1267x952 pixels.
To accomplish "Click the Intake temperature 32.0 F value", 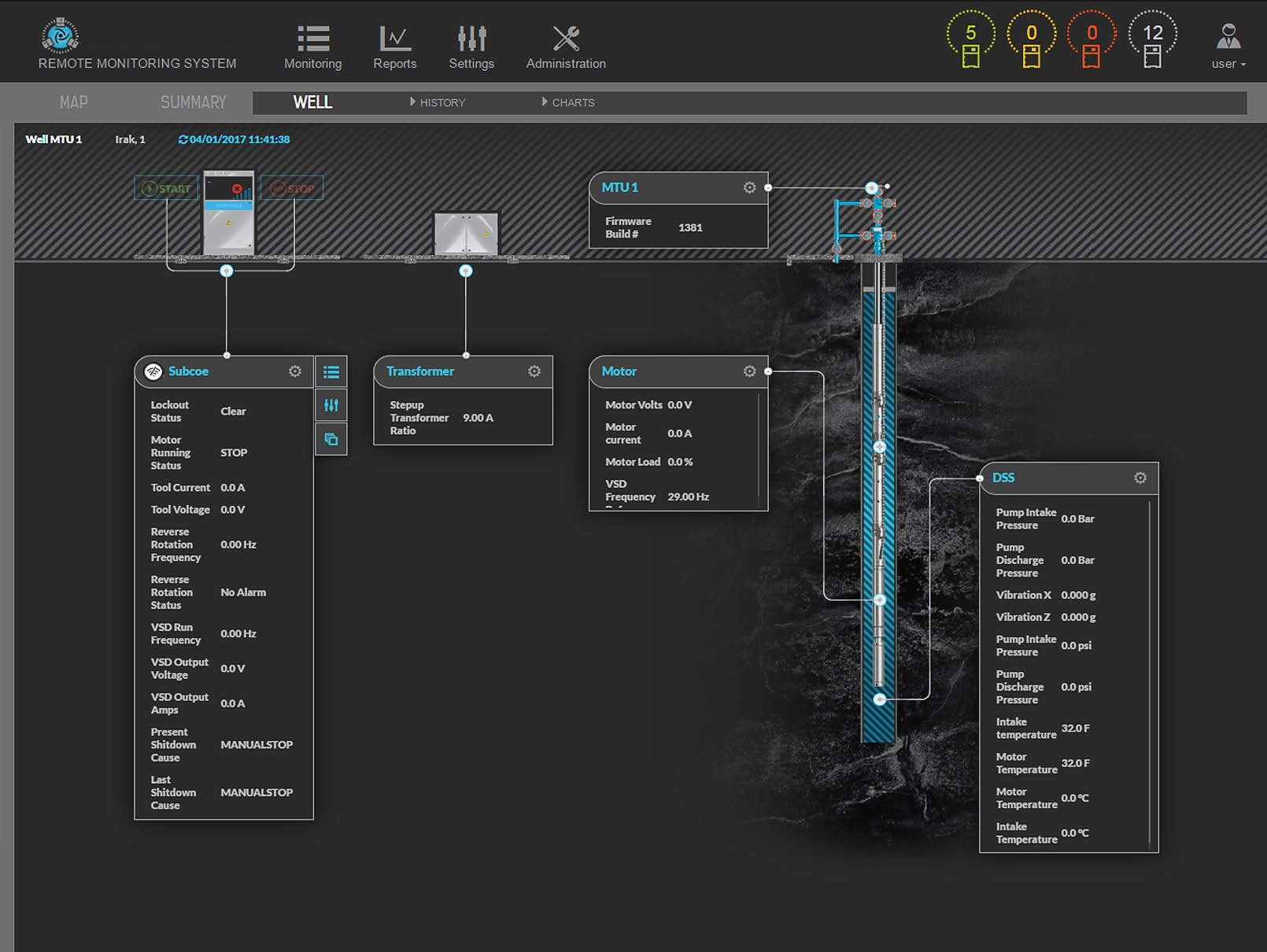I will point(1076,729).
